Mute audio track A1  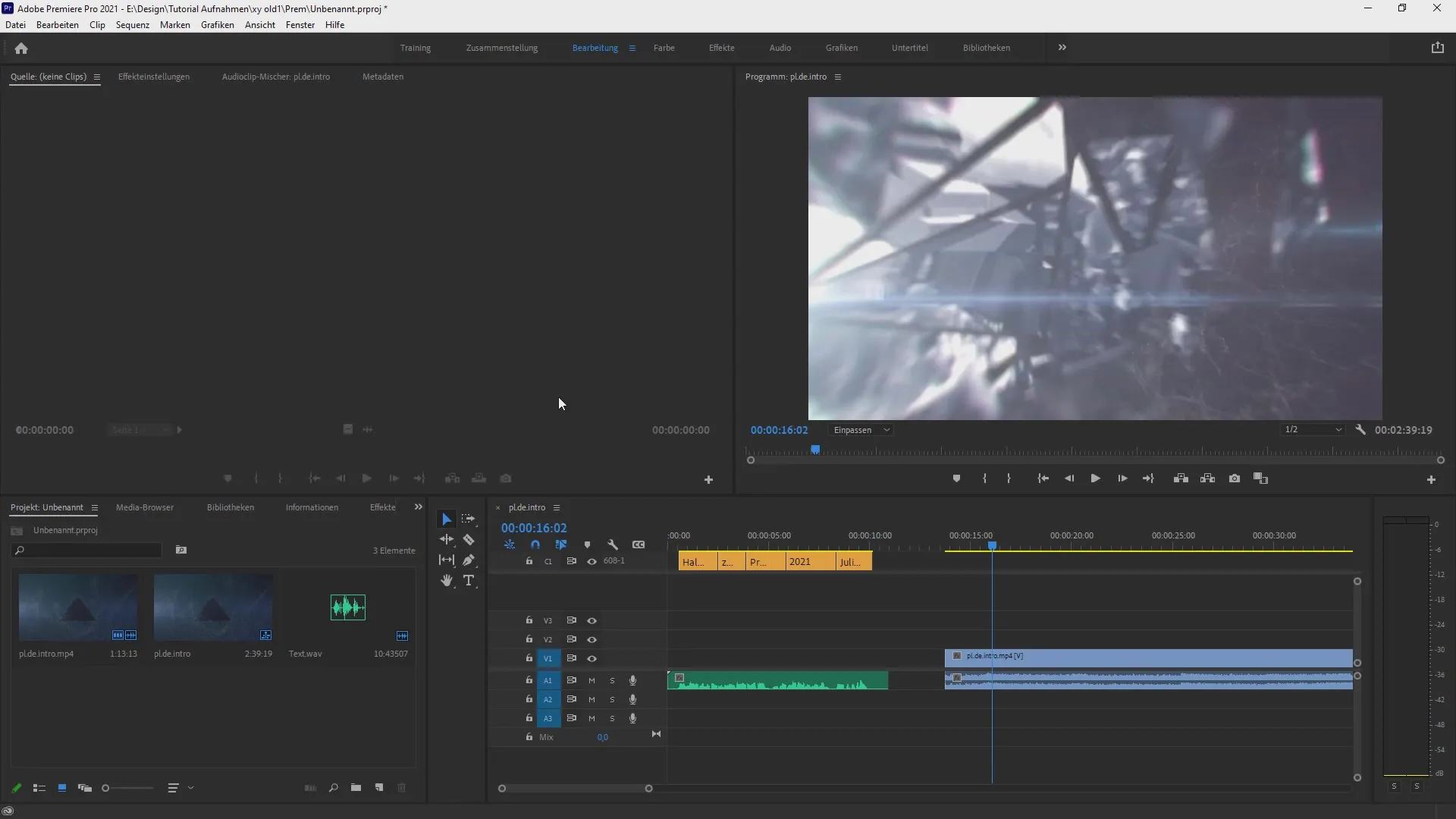(591, 680)
